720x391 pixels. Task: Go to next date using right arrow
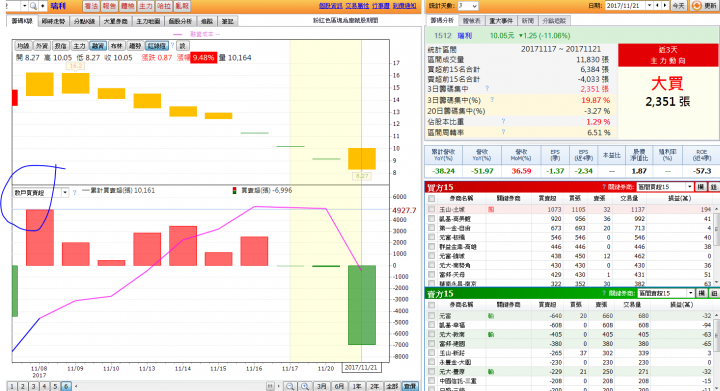(x=664, y=6)
